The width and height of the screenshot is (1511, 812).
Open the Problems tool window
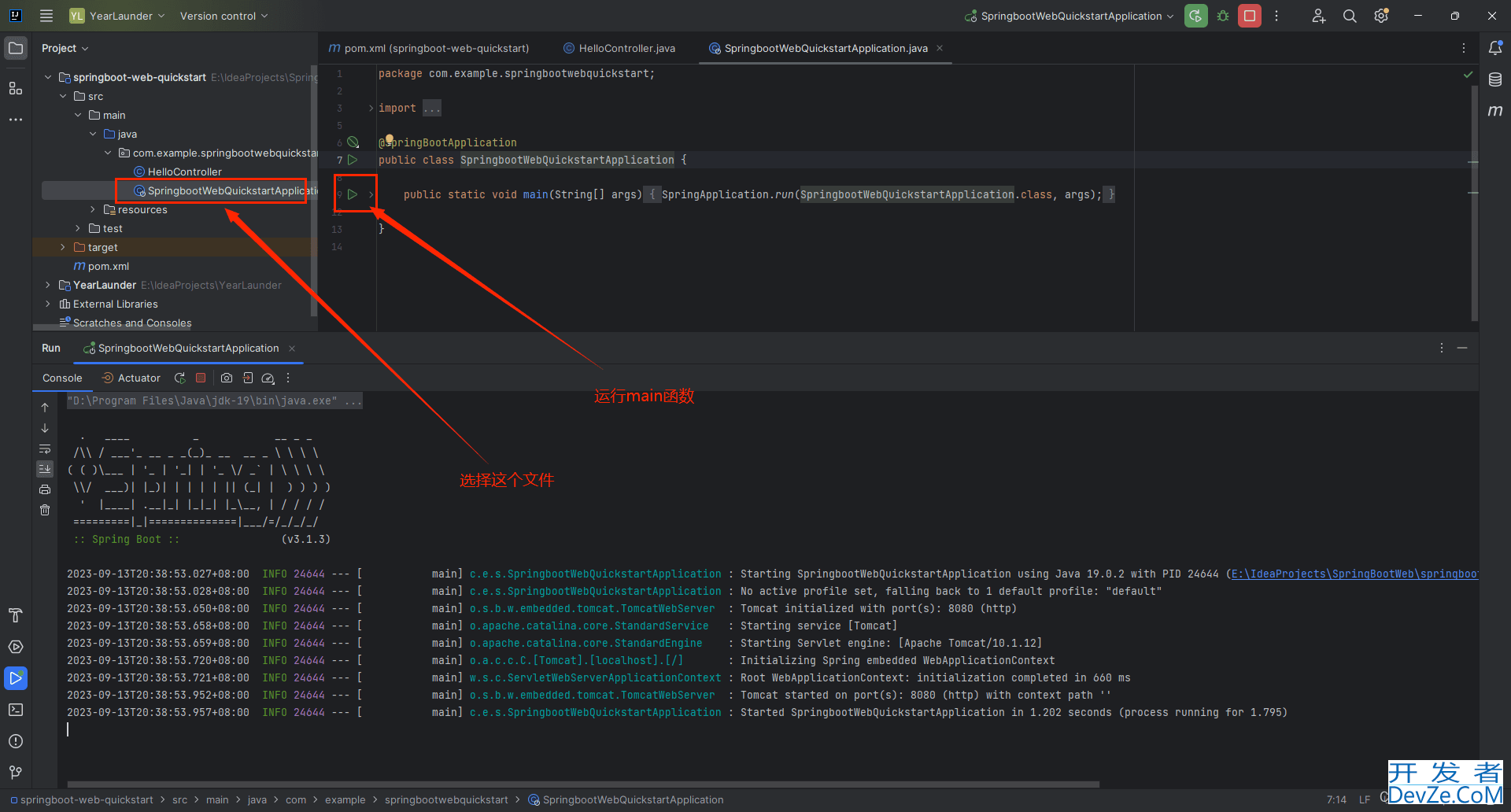click(x=16, y=741)
